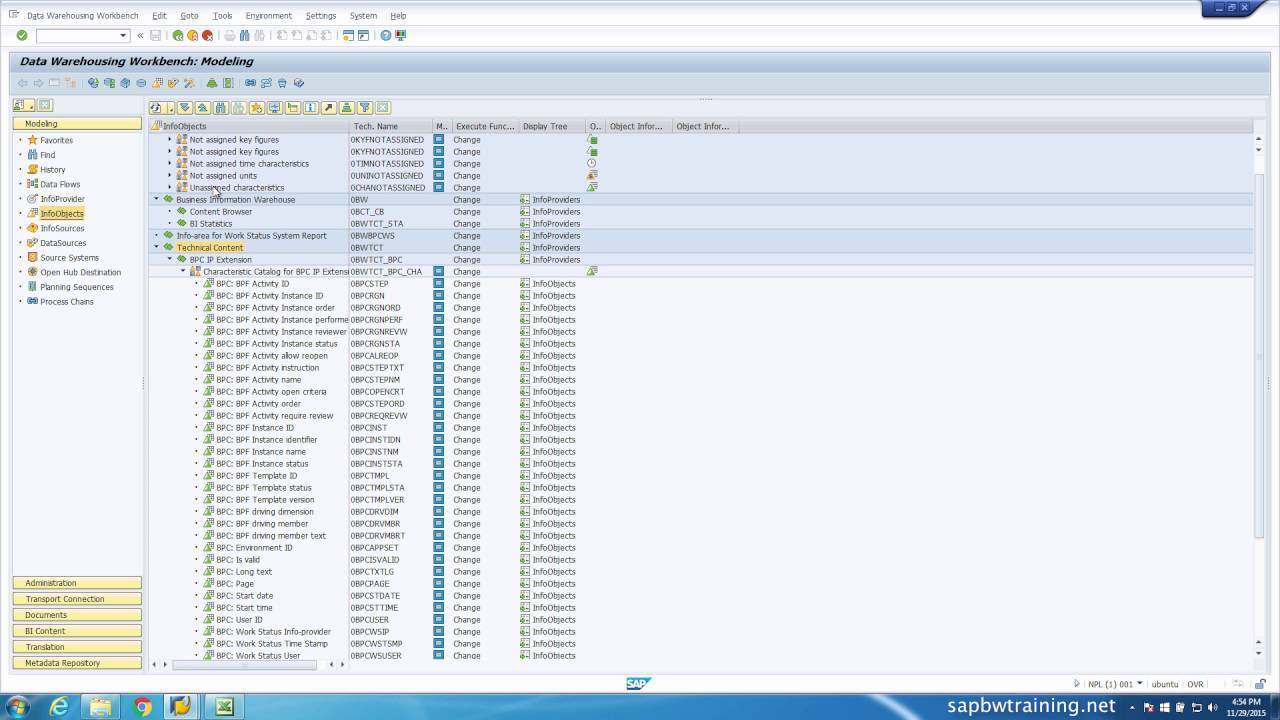Expand Not assigned time characteristics node

click(x=170, y=163)
